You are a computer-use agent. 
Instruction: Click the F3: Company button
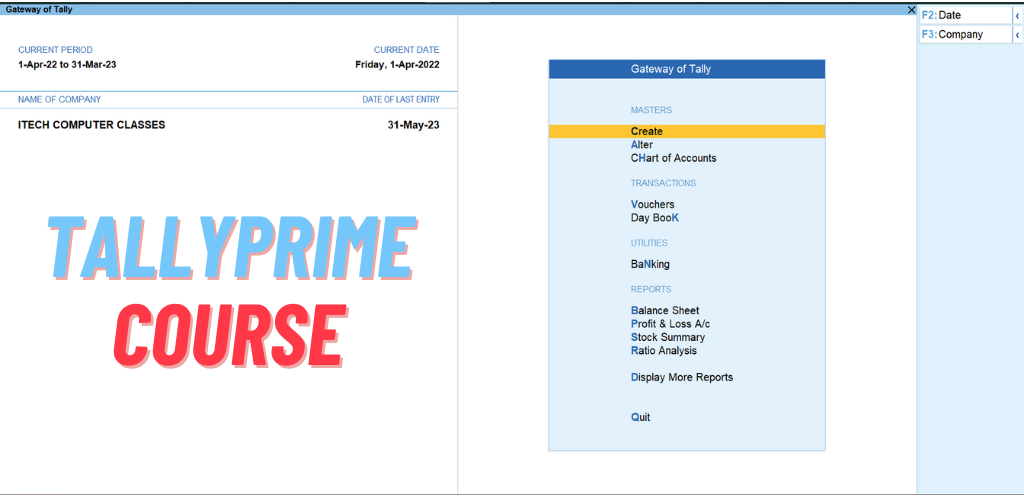pyautogui.click(x=965, y=35)
